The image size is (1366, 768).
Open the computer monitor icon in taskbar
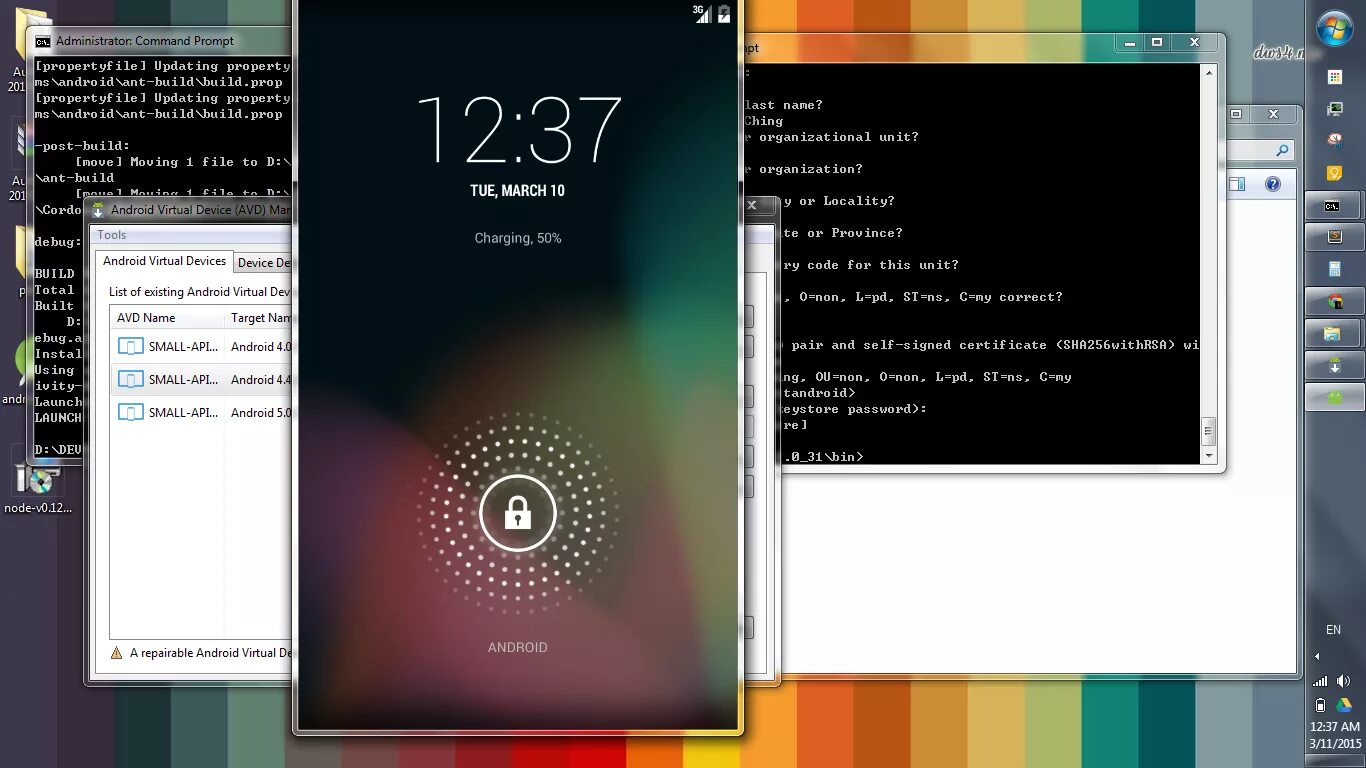(x=1334, y=109)
